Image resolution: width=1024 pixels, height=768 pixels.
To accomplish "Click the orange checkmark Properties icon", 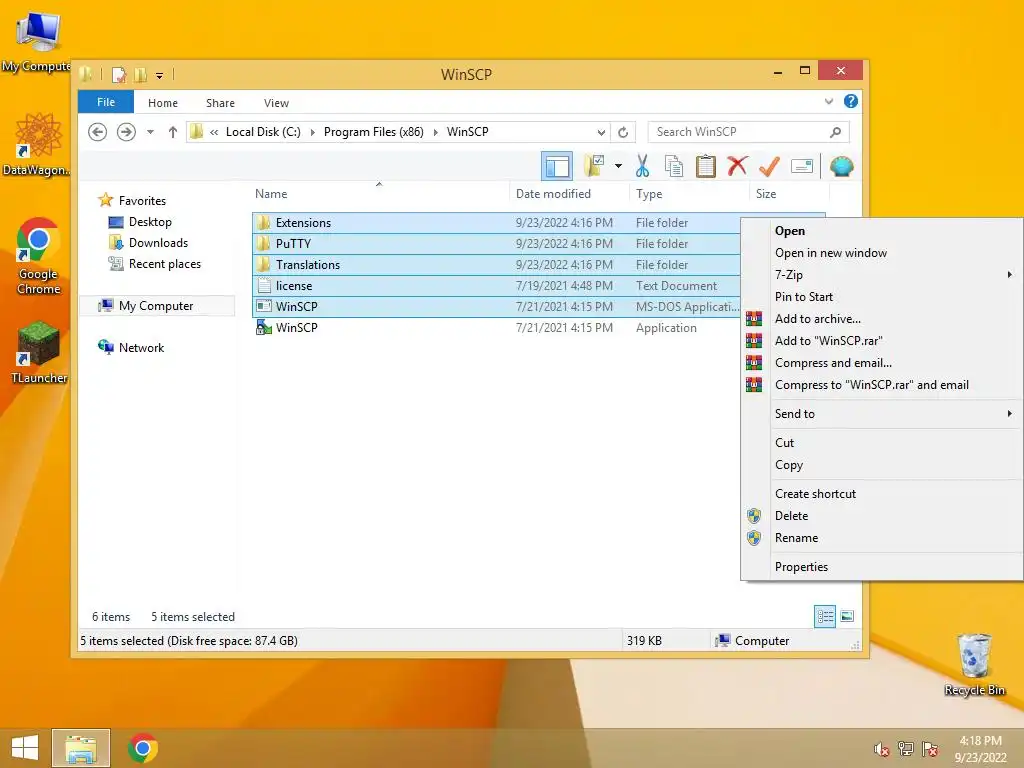I will pos(769,166).
